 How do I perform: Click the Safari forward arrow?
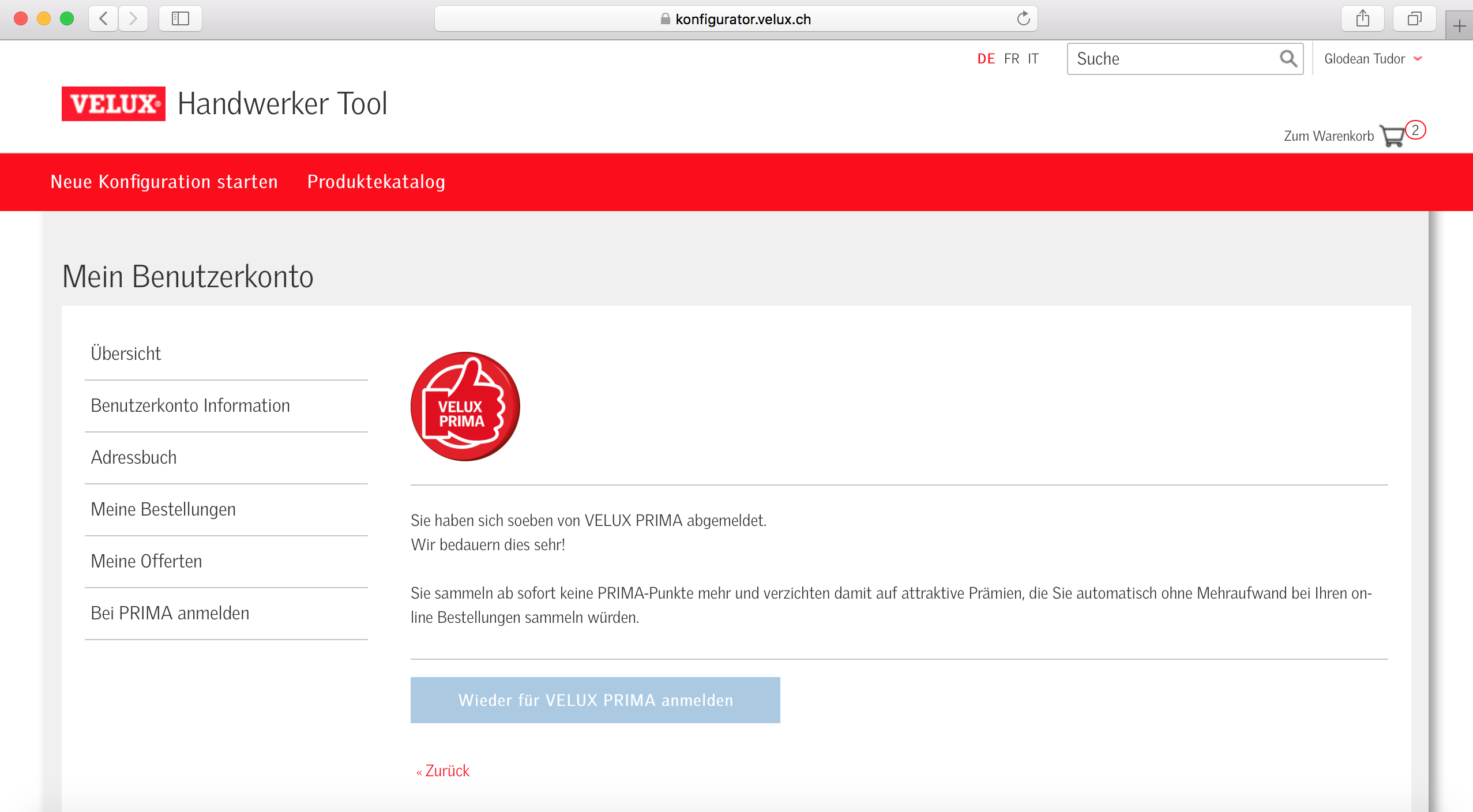tap(133, 18)
